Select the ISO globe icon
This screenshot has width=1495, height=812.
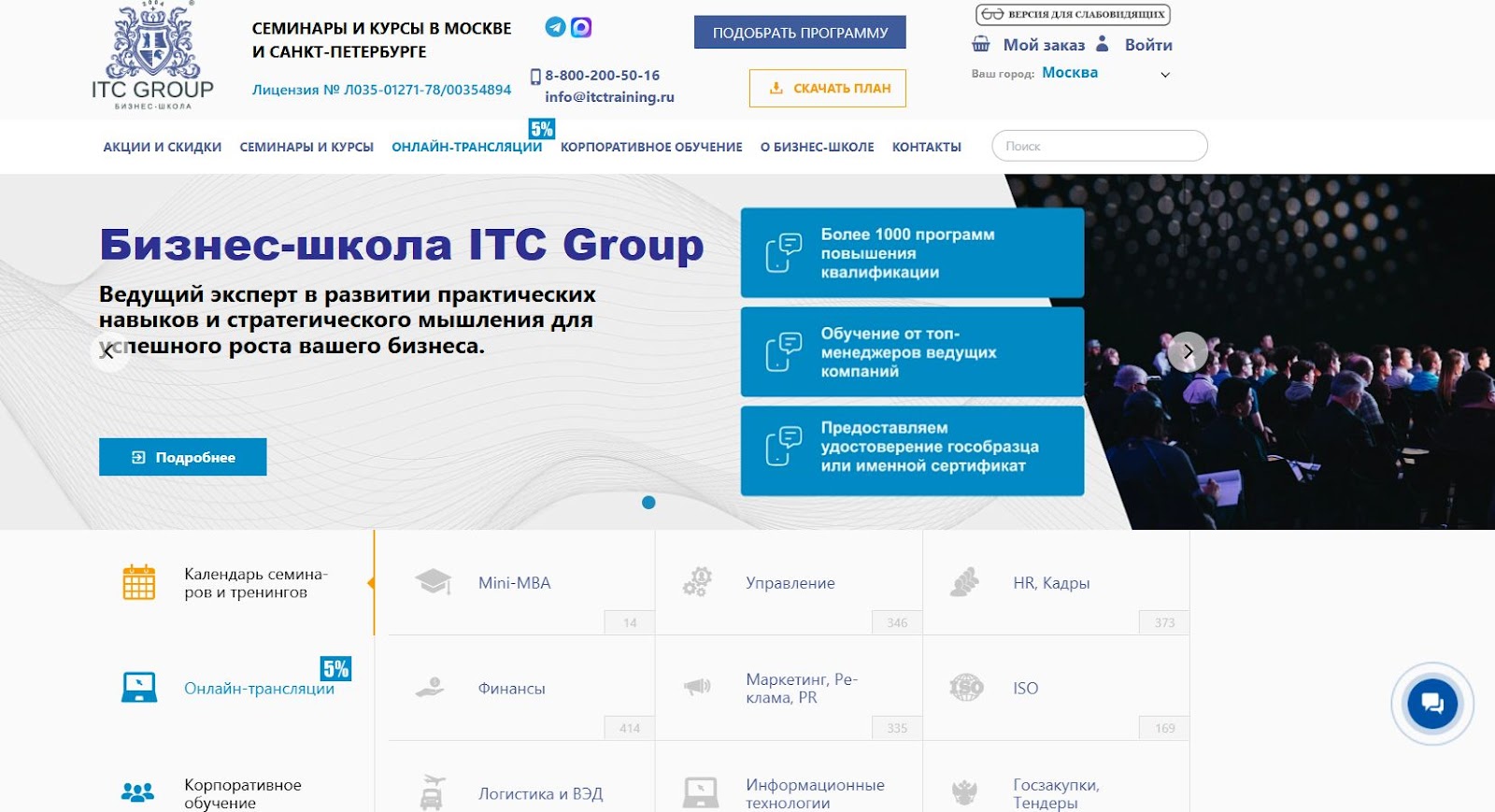point(966,688)
